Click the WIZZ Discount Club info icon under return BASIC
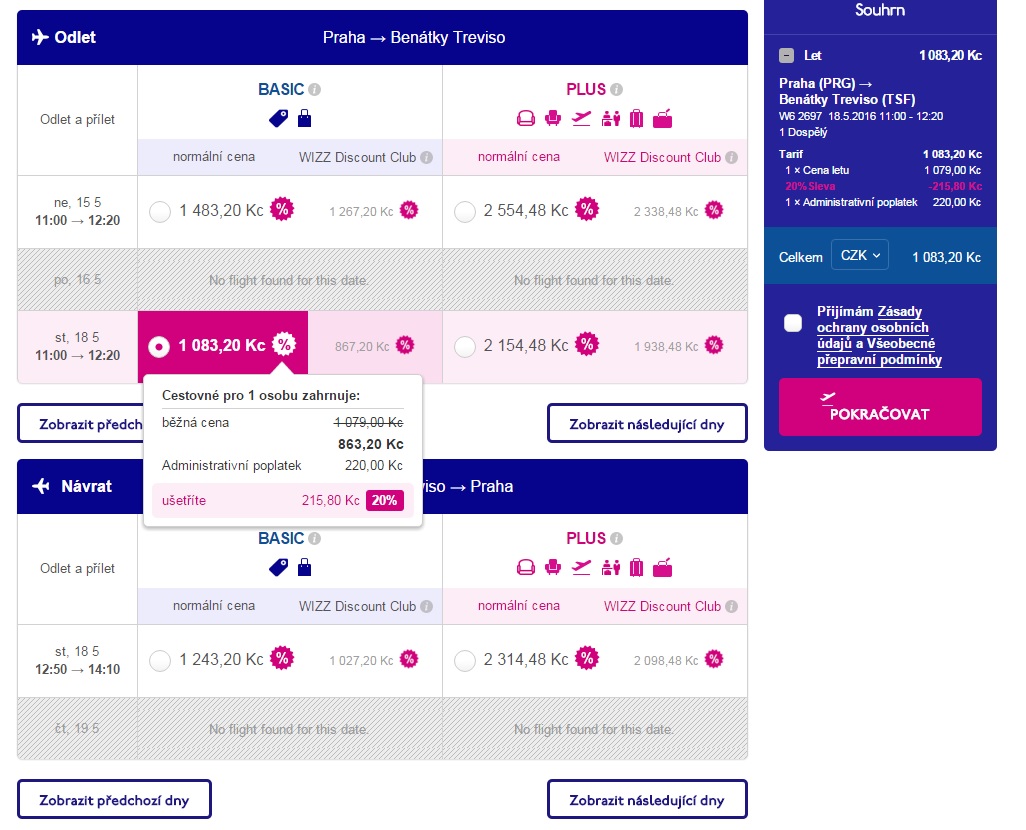 click(x=426, y=606)
